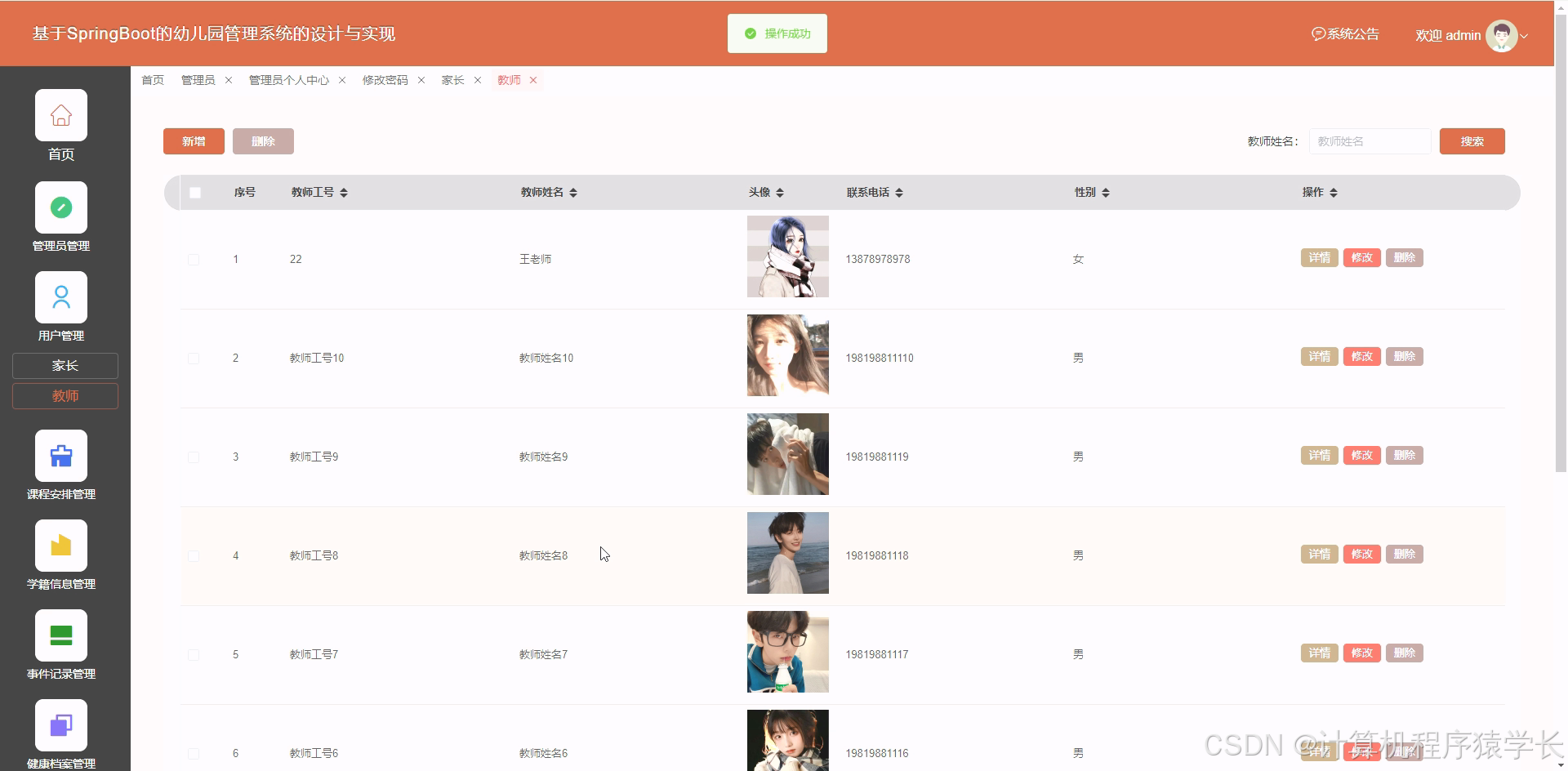This screenshot has height=771, width=1568.
Task: Close the 家长 tab
Action: pos(478,80)
